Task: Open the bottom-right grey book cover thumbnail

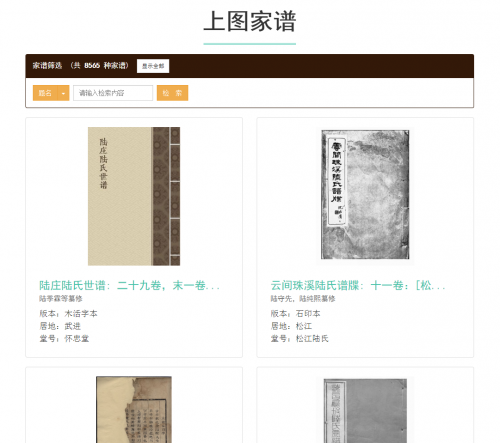Action: point(365,411)
